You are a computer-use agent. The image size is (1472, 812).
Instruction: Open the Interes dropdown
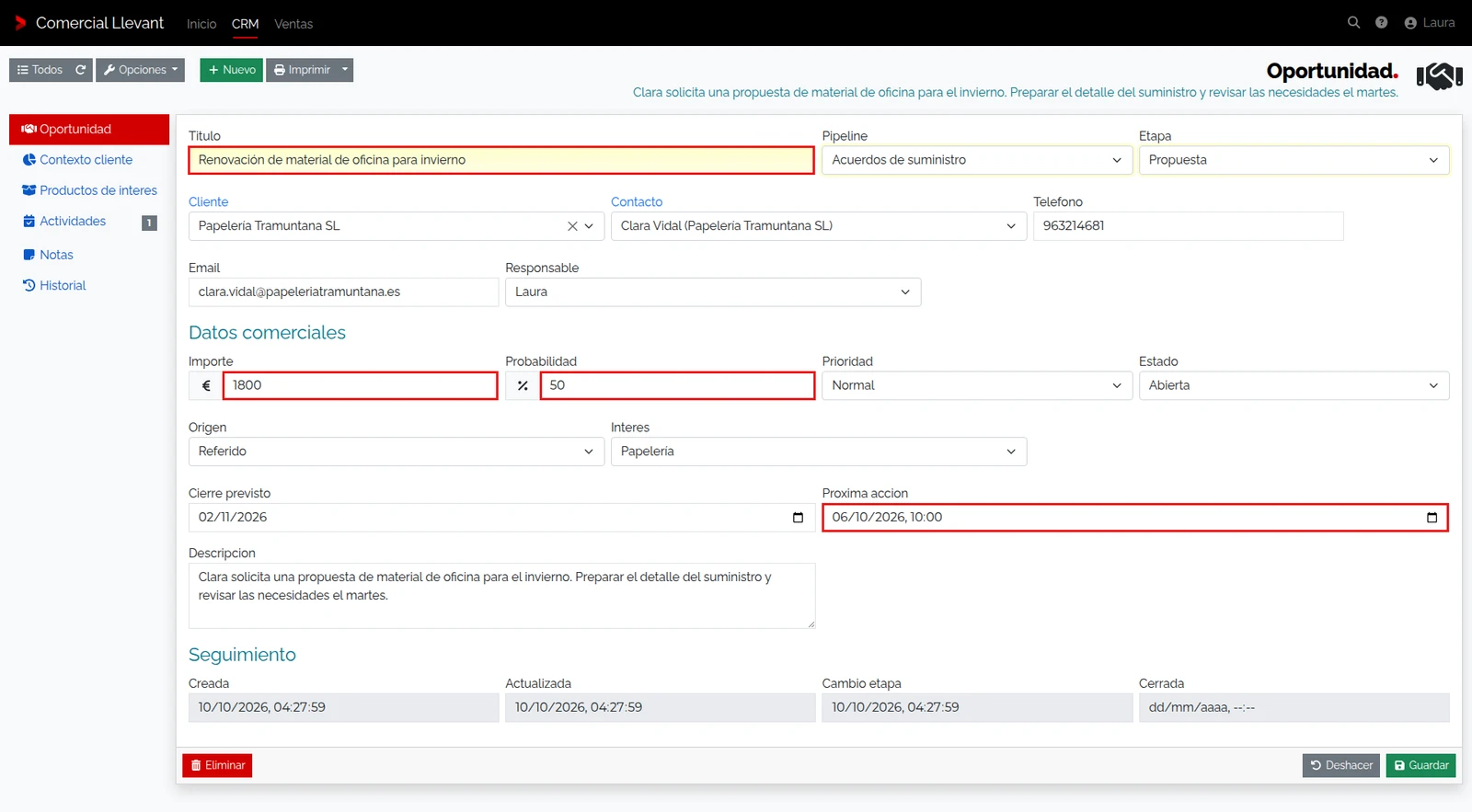tap(819, 452)
